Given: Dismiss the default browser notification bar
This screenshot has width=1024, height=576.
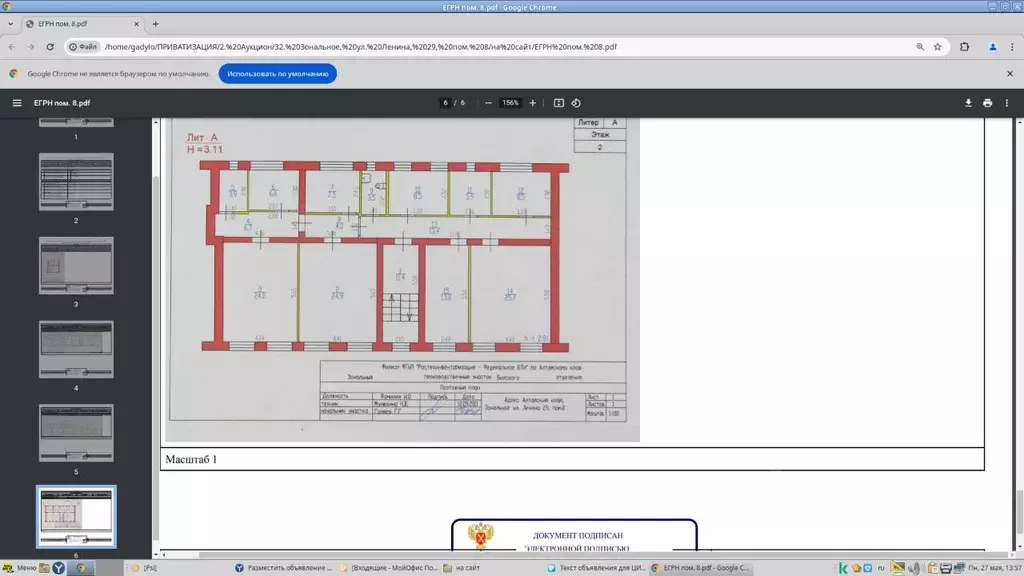Looking at the screenshot, I should point(1010,74).
